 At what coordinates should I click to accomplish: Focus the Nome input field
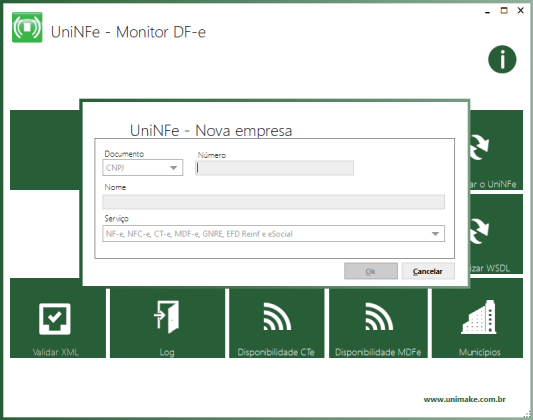click(x=274, y=202)
